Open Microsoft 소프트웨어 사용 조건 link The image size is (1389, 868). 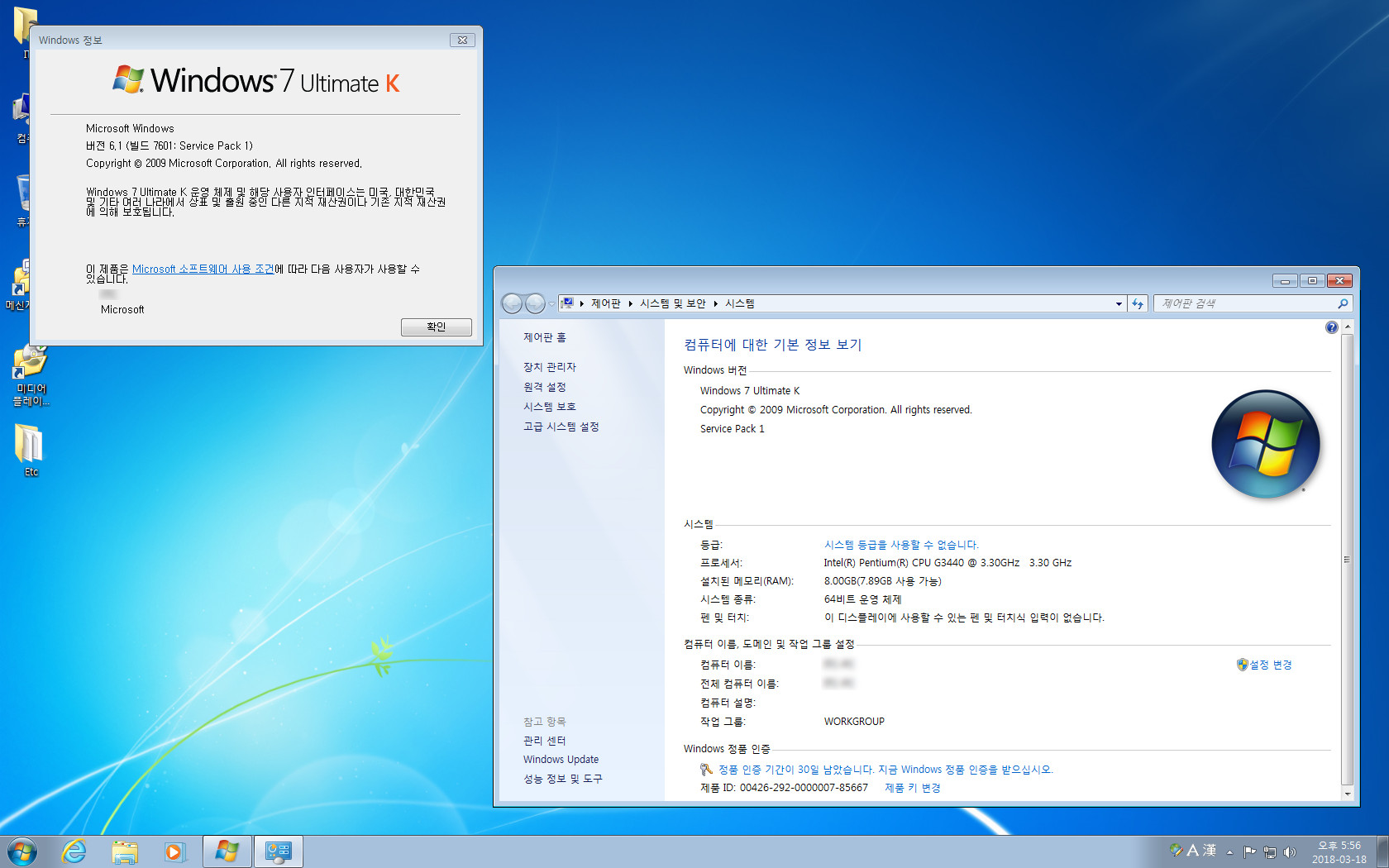(203, 269)
